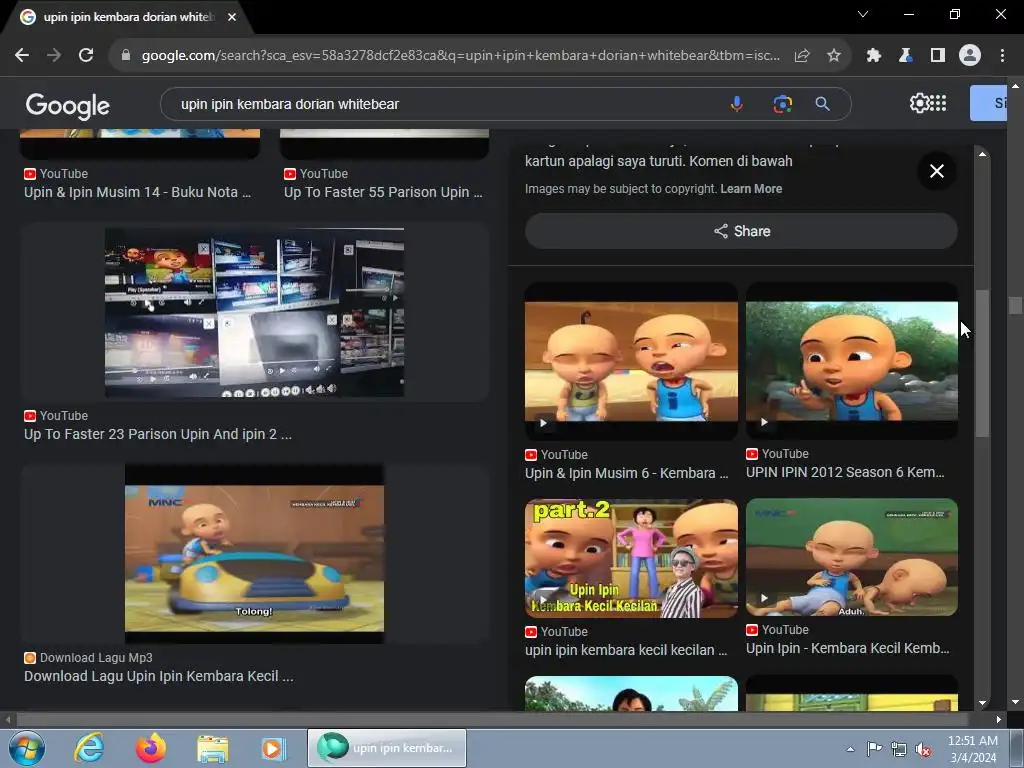The height and width of the screenshot is (768, 1024).
Task: Click the page vertical scrollbar thumb
Action: tap(1015, 305)
